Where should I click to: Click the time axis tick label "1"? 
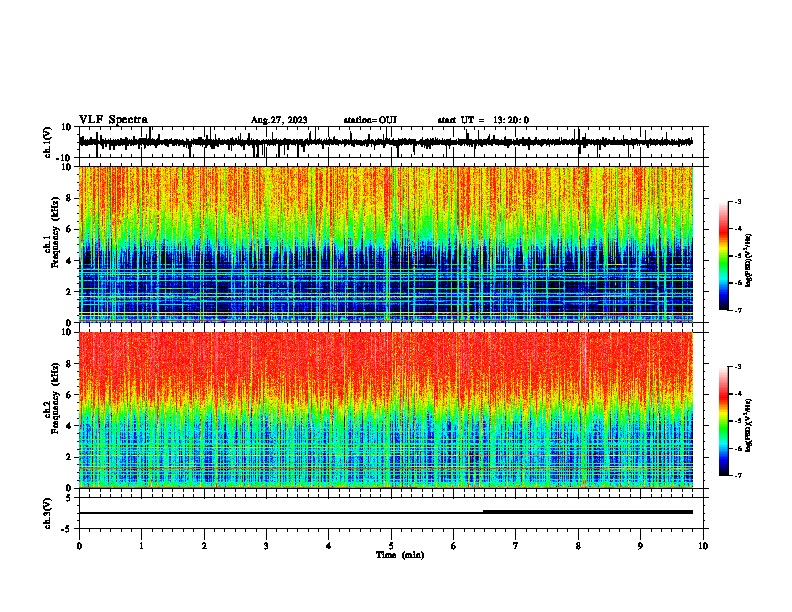point(141,546)
